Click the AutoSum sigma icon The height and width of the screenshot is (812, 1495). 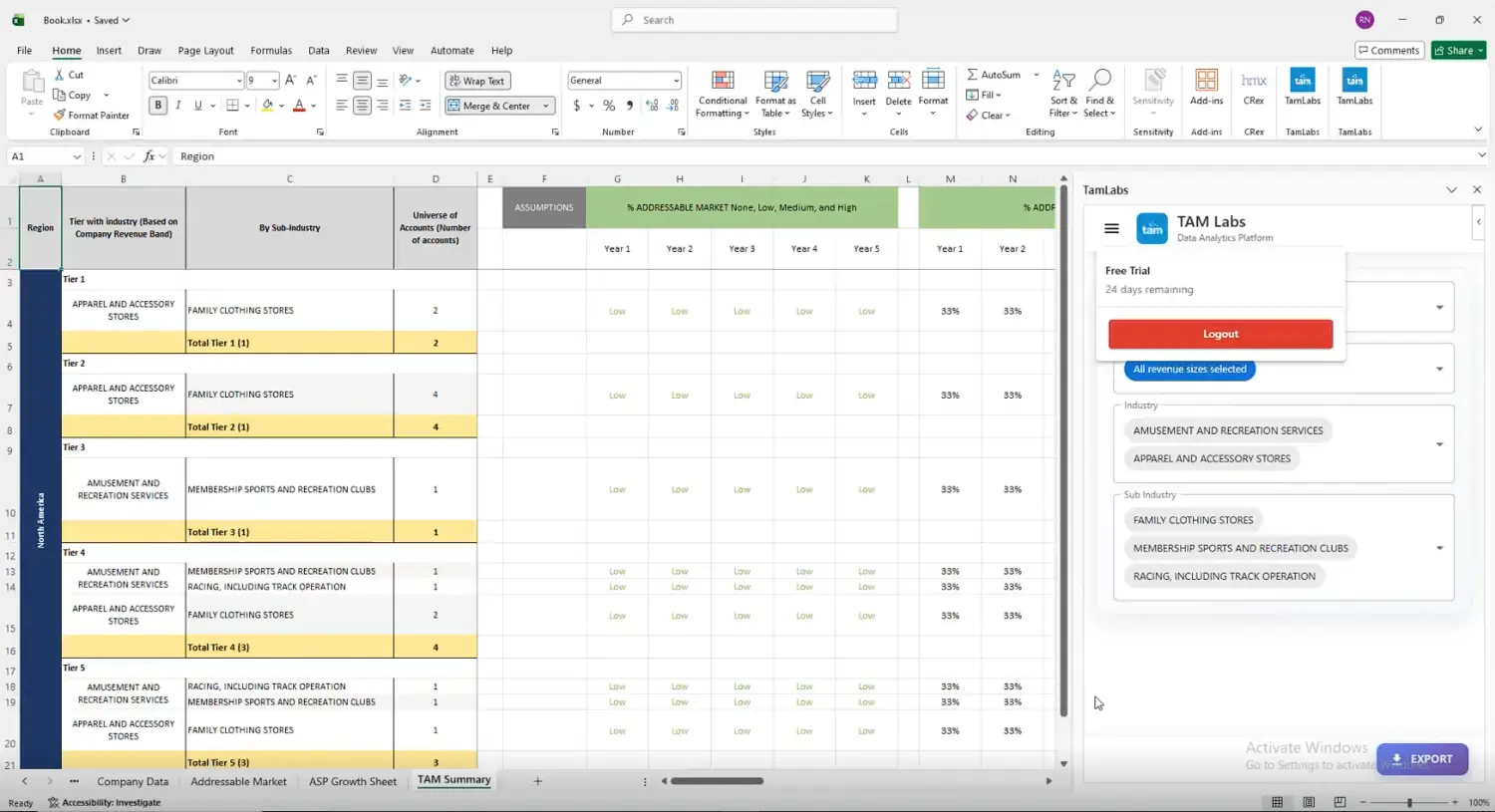coord(972,75)
